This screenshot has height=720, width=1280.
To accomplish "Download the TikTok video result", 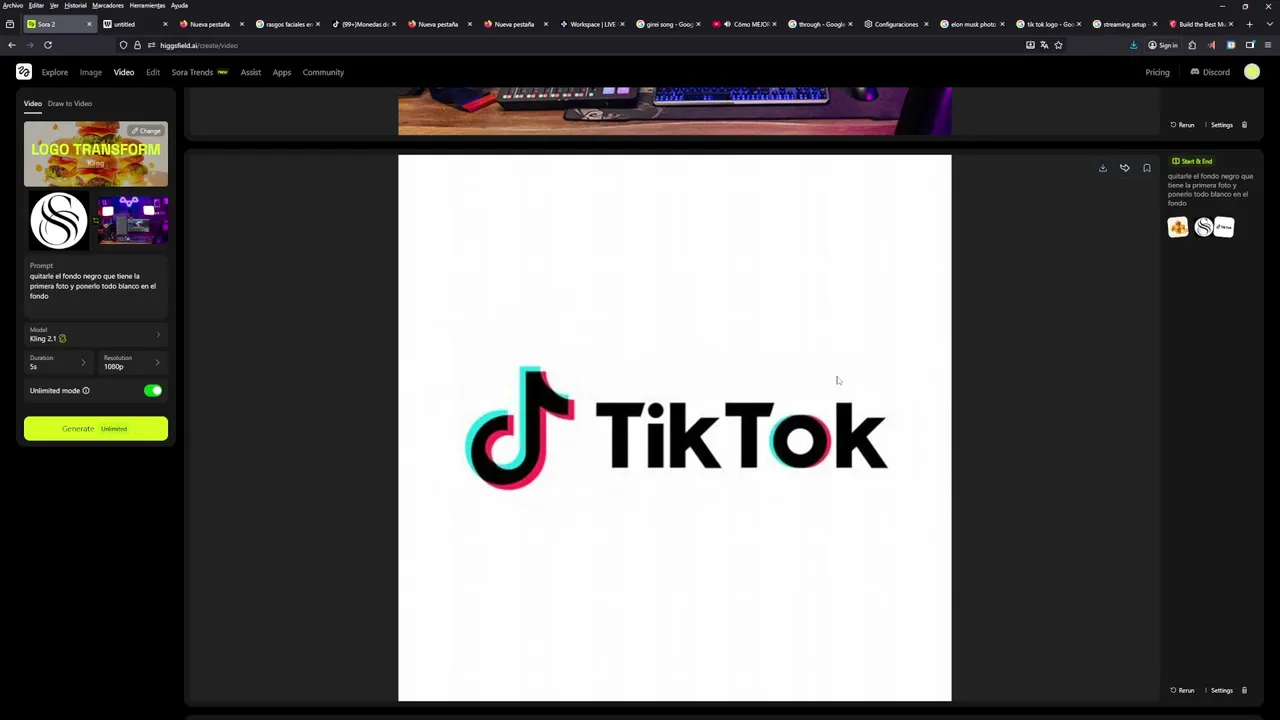I will [1103, 168].
